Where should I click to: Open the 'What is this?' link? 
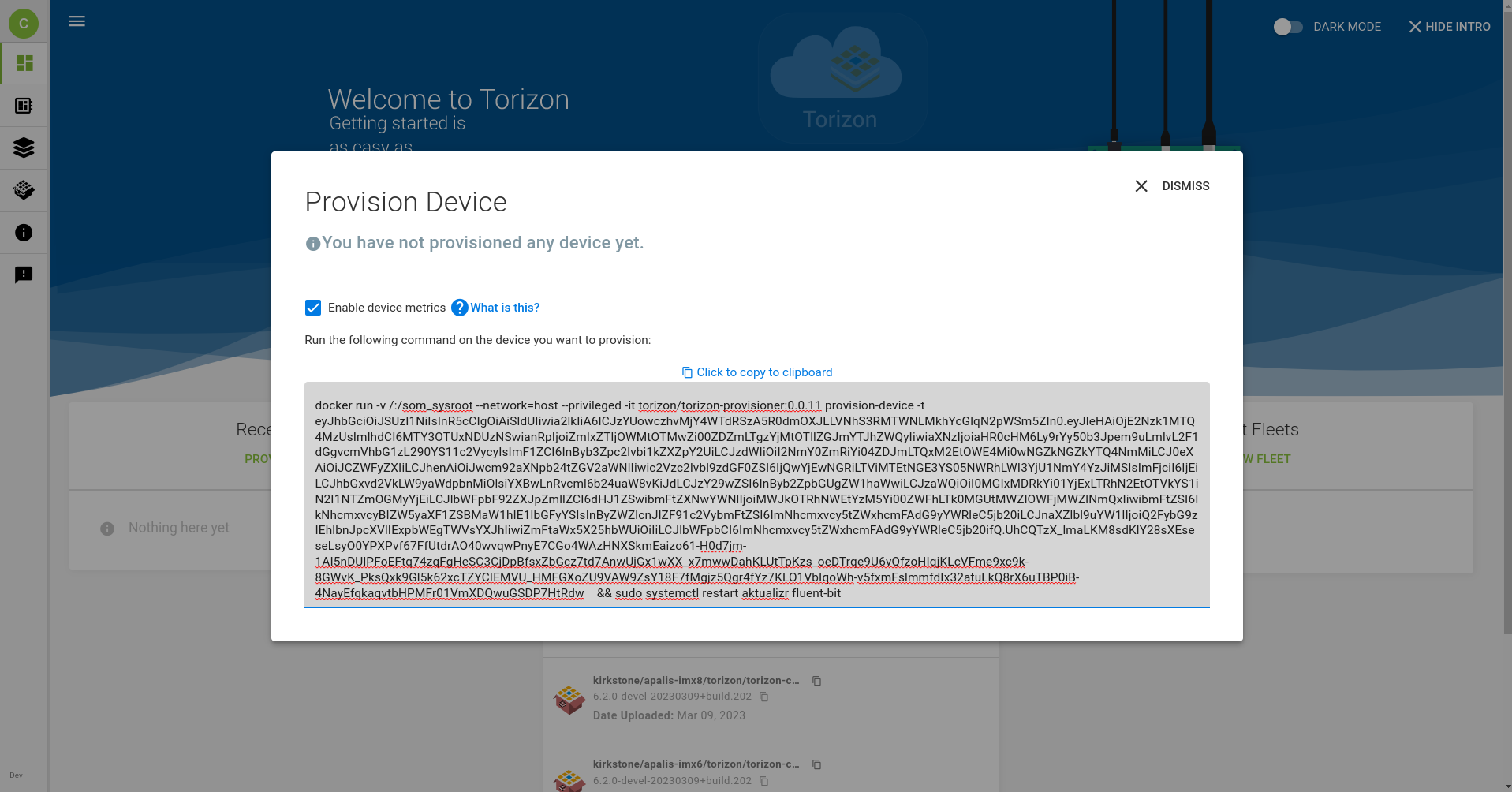(505, 308)
